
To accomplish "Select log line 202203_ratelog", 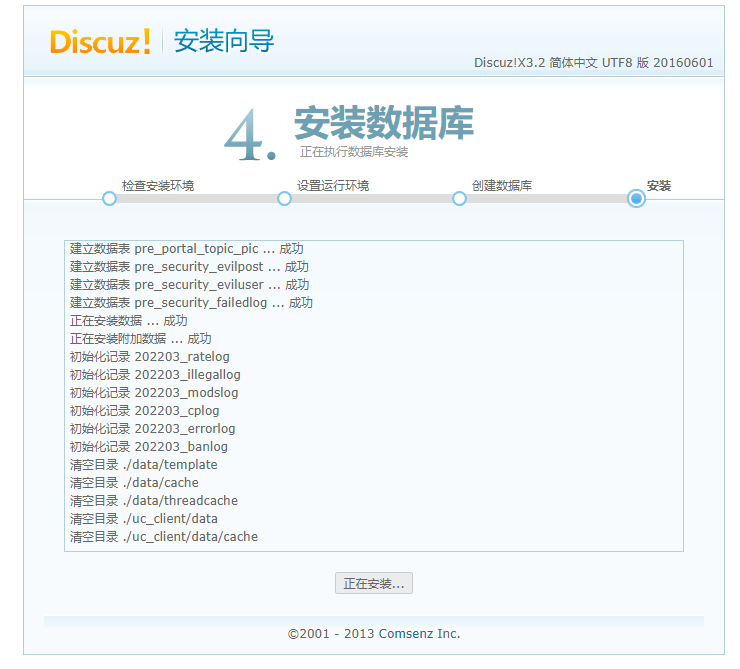I will point(150,357).
